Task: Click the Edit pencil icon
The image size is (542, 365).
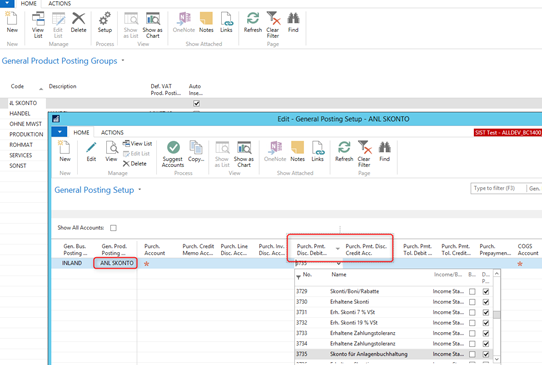Action: [91, 151]
